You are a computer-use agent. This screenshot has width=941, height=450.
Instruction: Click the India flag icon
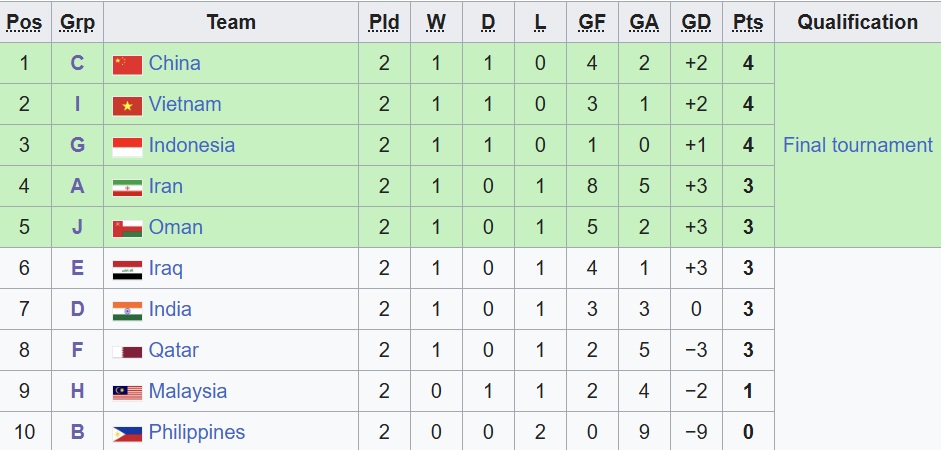127,311
